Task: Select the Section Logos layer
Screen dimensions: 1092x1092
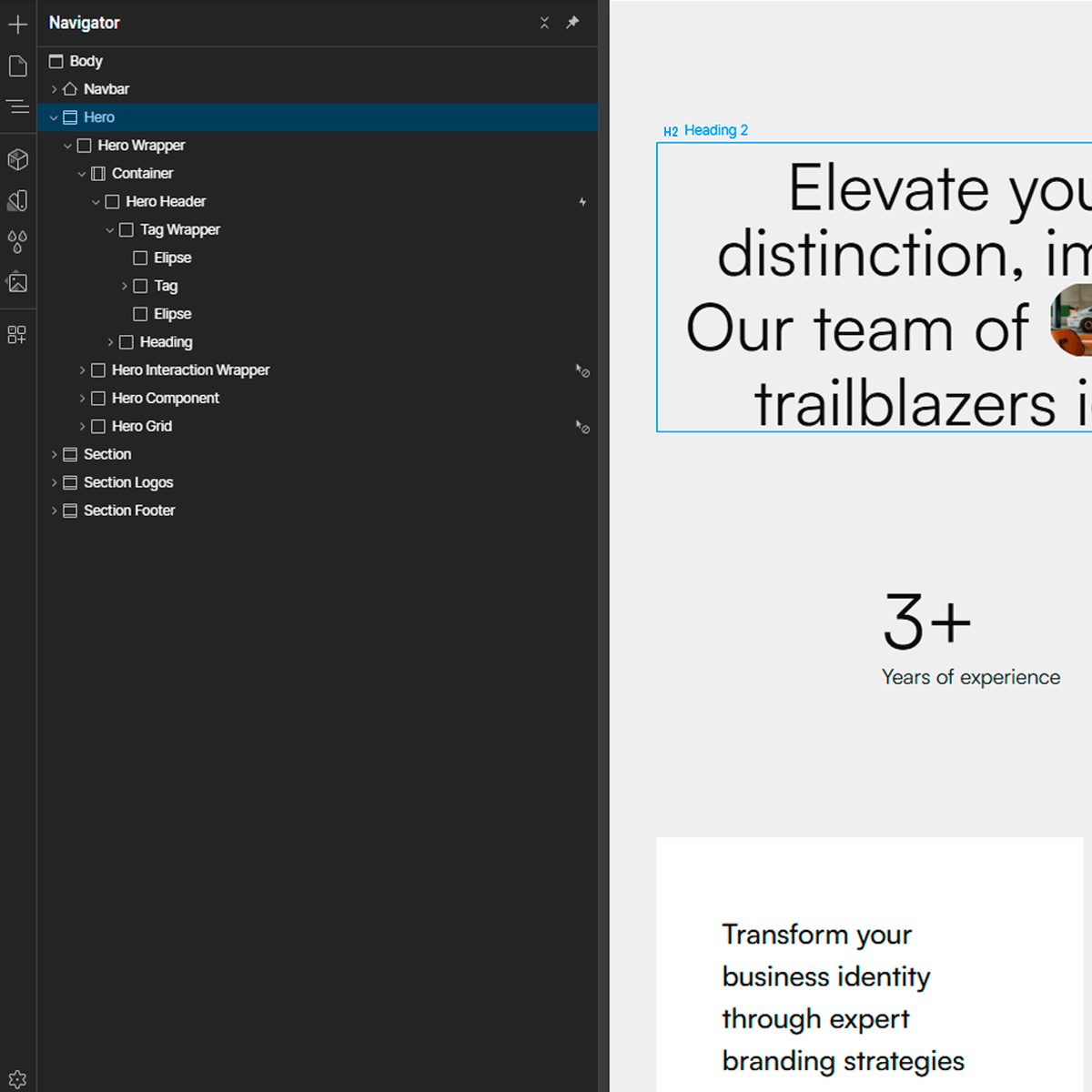Action: coord(128,482)
